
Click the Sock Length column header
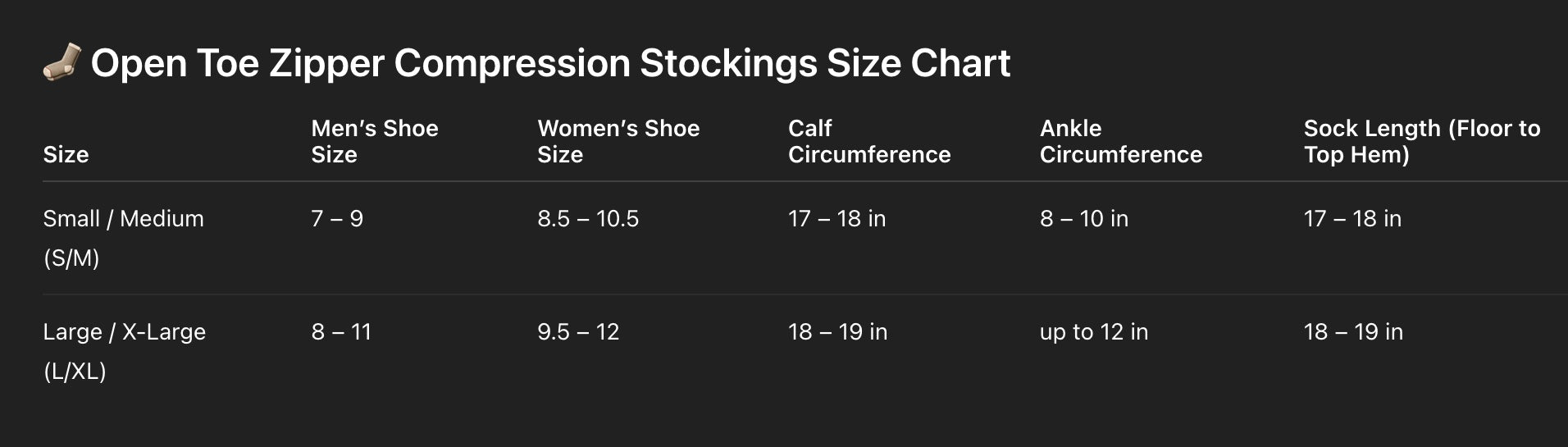[x=1421, y=141]
